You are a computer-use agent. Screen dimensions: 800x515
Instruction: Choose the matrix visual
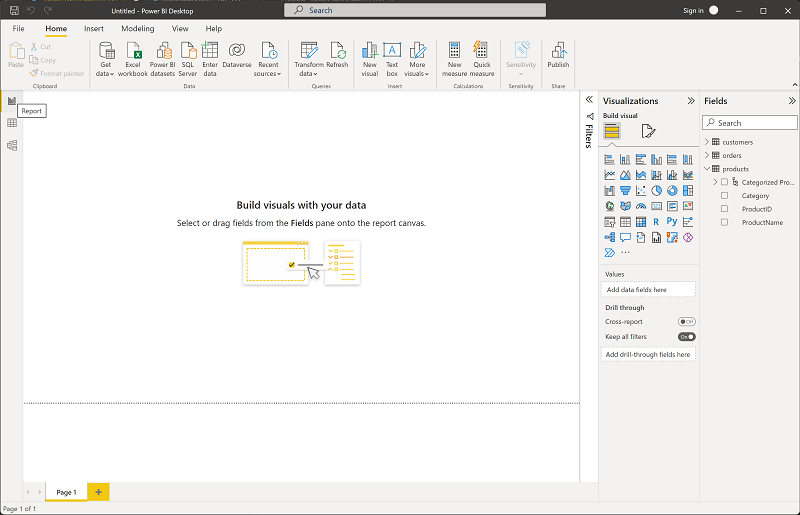[641, 222]
